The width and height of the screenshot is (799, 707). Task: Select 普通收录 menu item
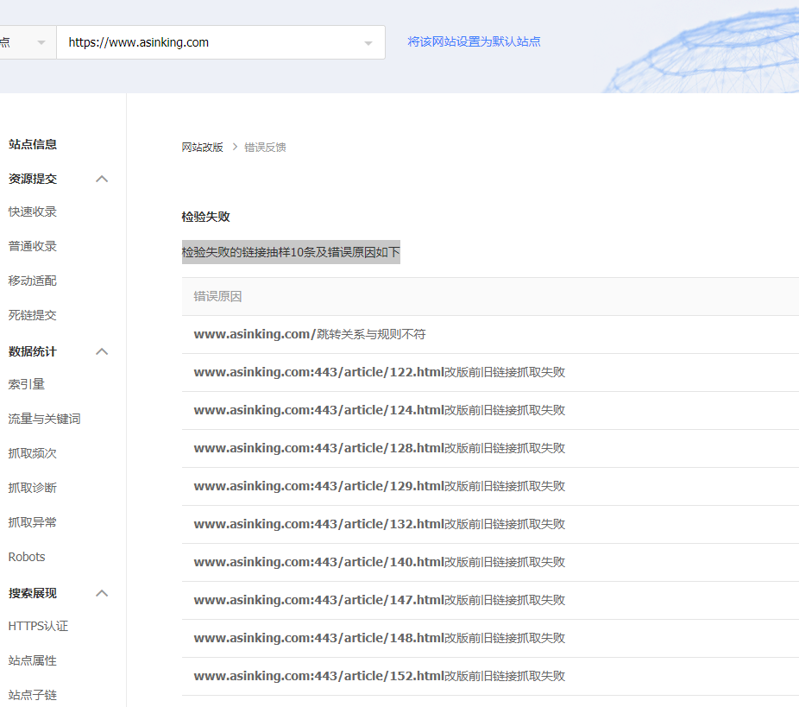click(33, 246)
